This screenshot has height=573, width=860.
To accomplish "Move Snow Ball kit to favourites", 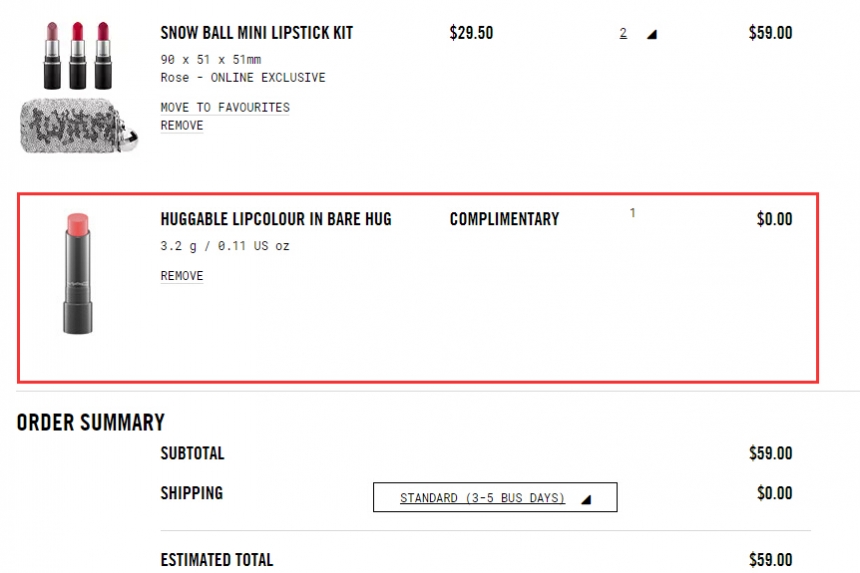I will point(225,107).
